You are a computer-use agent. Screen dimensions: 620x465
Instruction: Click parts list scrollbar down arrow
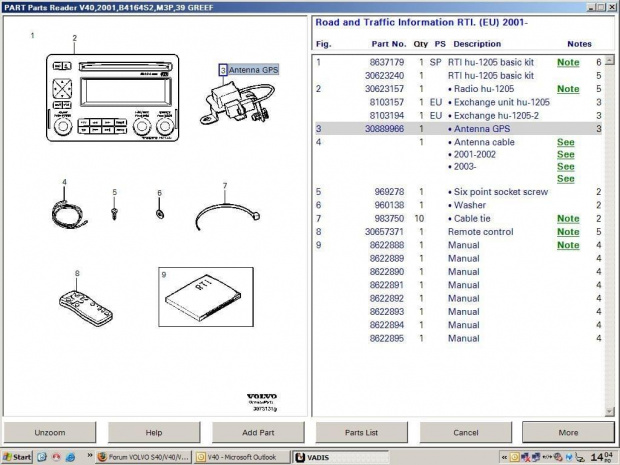(x=610, y=412)
